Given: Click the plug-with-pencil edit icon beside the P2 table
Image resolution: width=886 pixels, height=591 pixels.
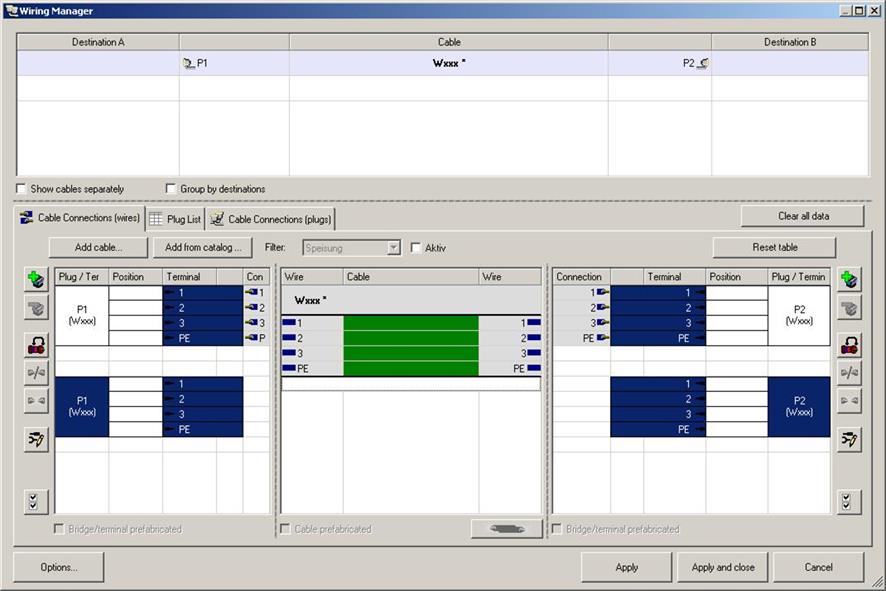Looking at the screenshot, I should click(x=849, y=439).
